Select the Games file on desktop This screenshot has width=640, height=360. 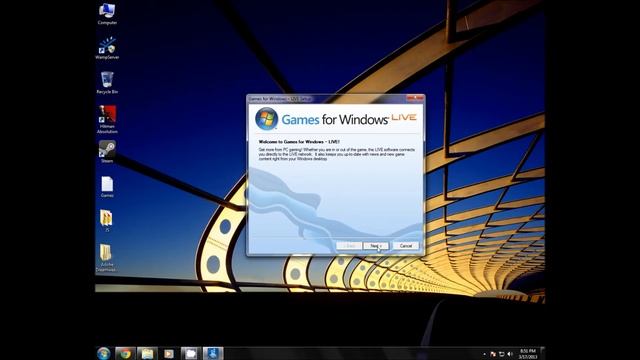tap(107, 187)
